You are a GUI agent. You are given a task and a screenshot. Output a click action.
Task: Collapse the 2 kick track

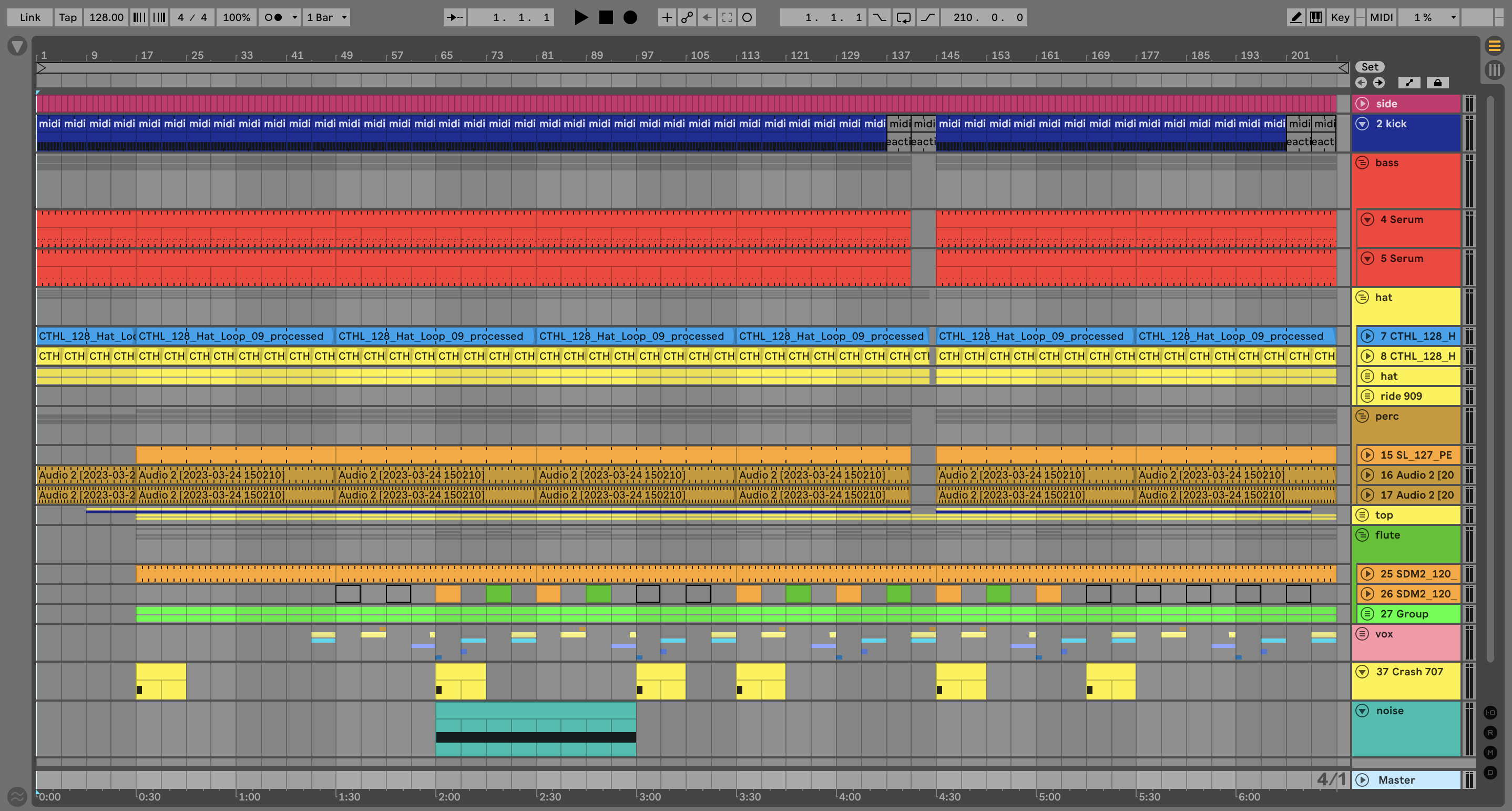coord(1362,124)
